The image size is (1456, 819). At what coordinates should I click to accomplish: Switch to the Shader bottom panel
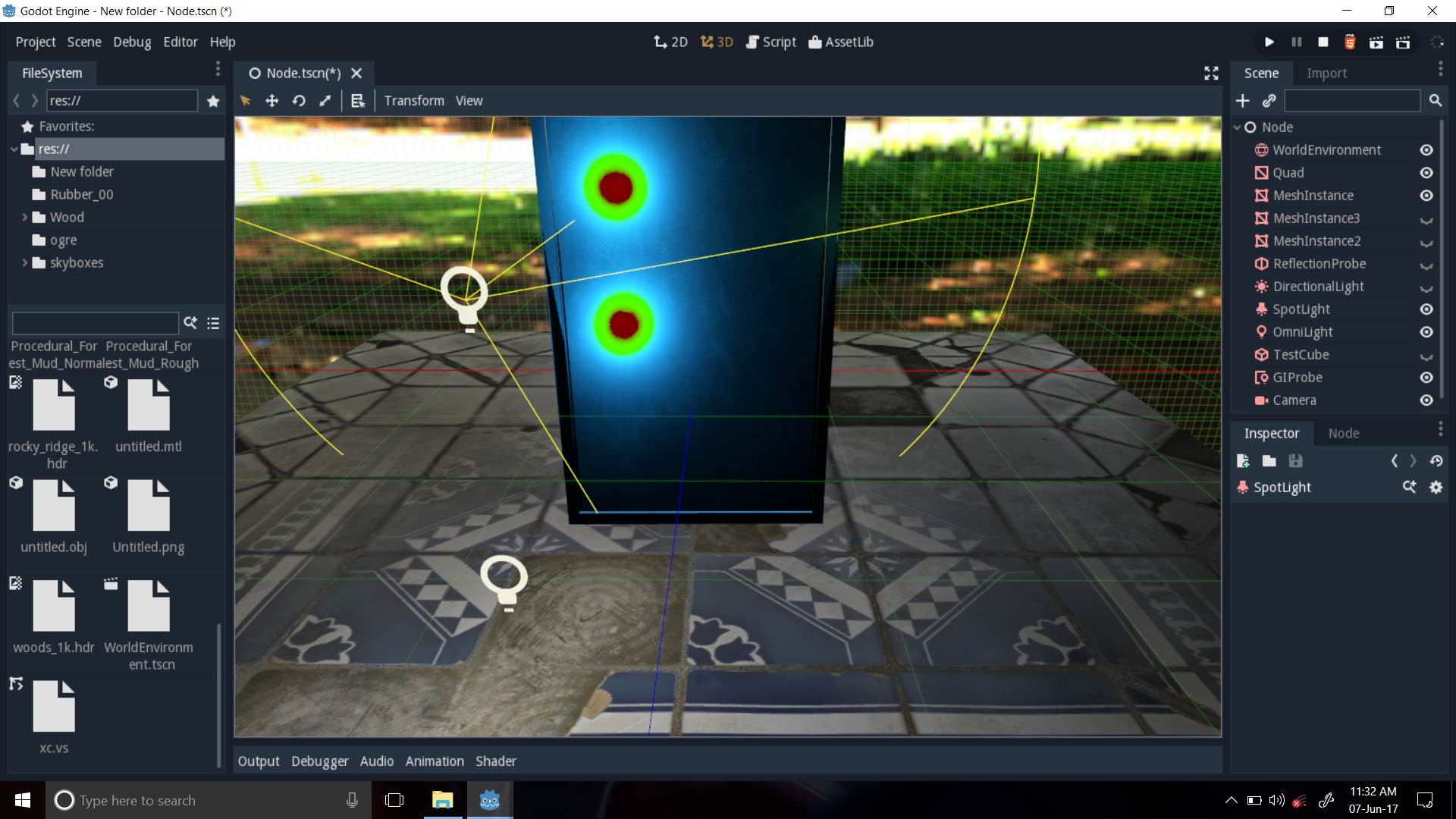495,761
